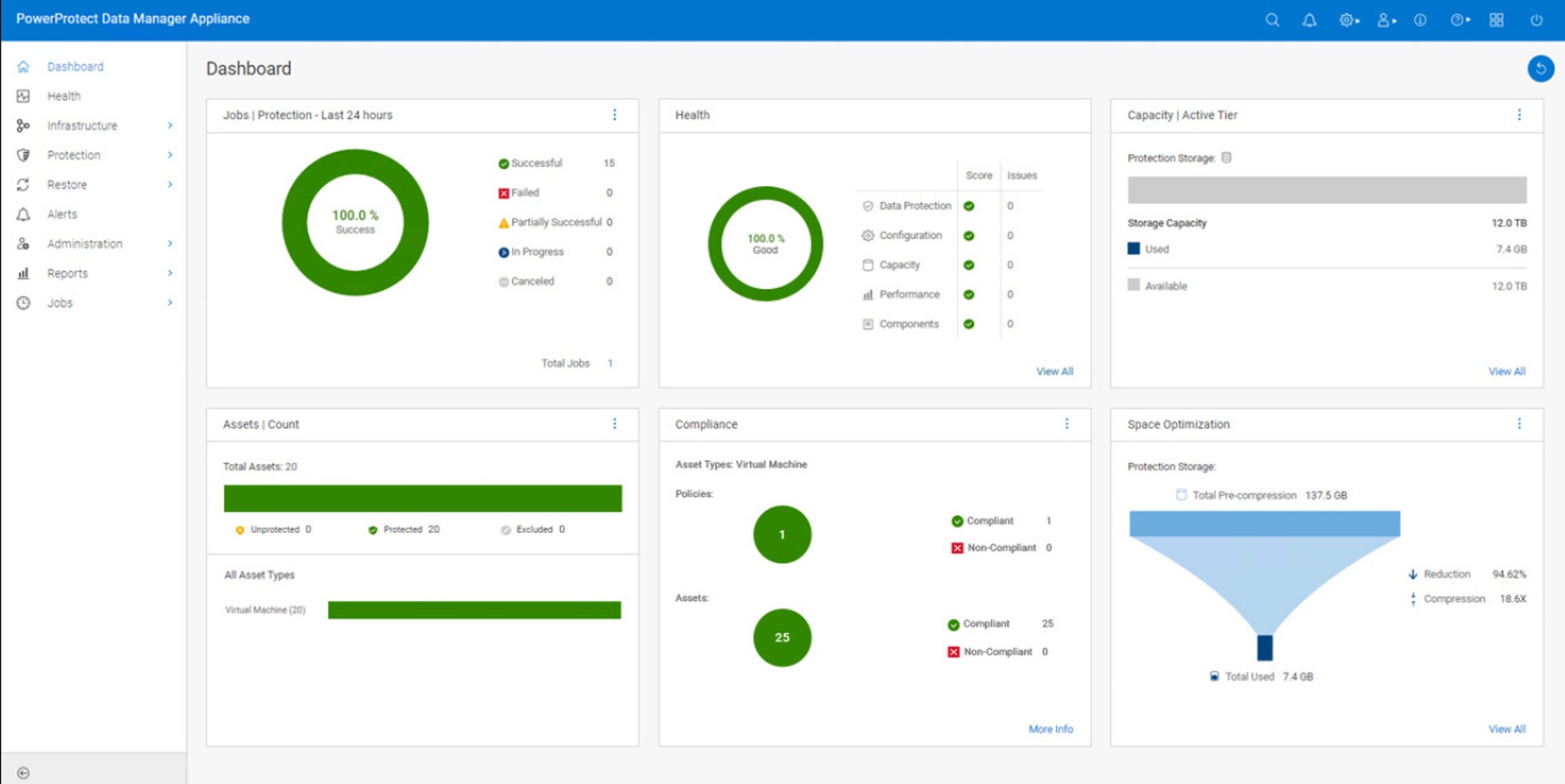
Task: Expand the Protection menu chevron
Action: [170, 155]
